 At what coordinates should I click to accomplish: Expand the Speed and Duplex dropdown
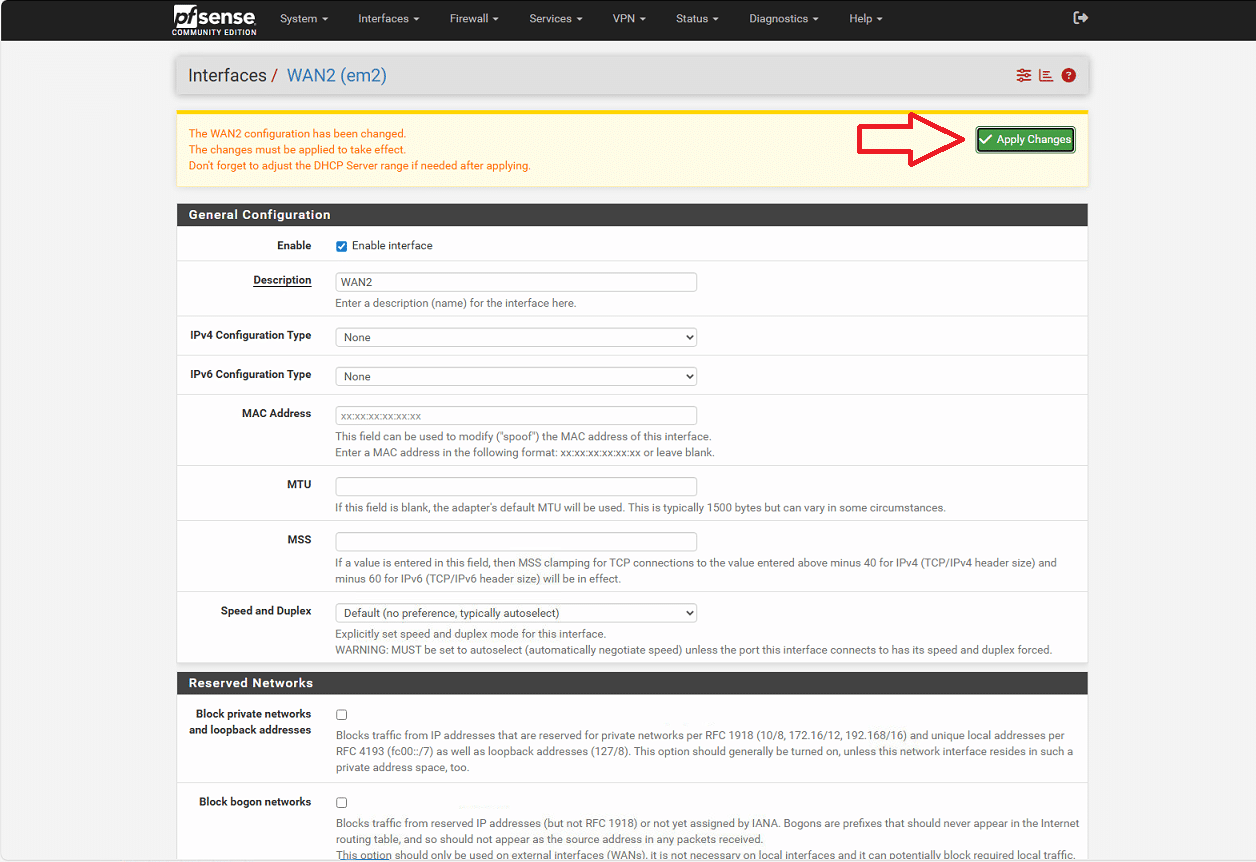516,613
